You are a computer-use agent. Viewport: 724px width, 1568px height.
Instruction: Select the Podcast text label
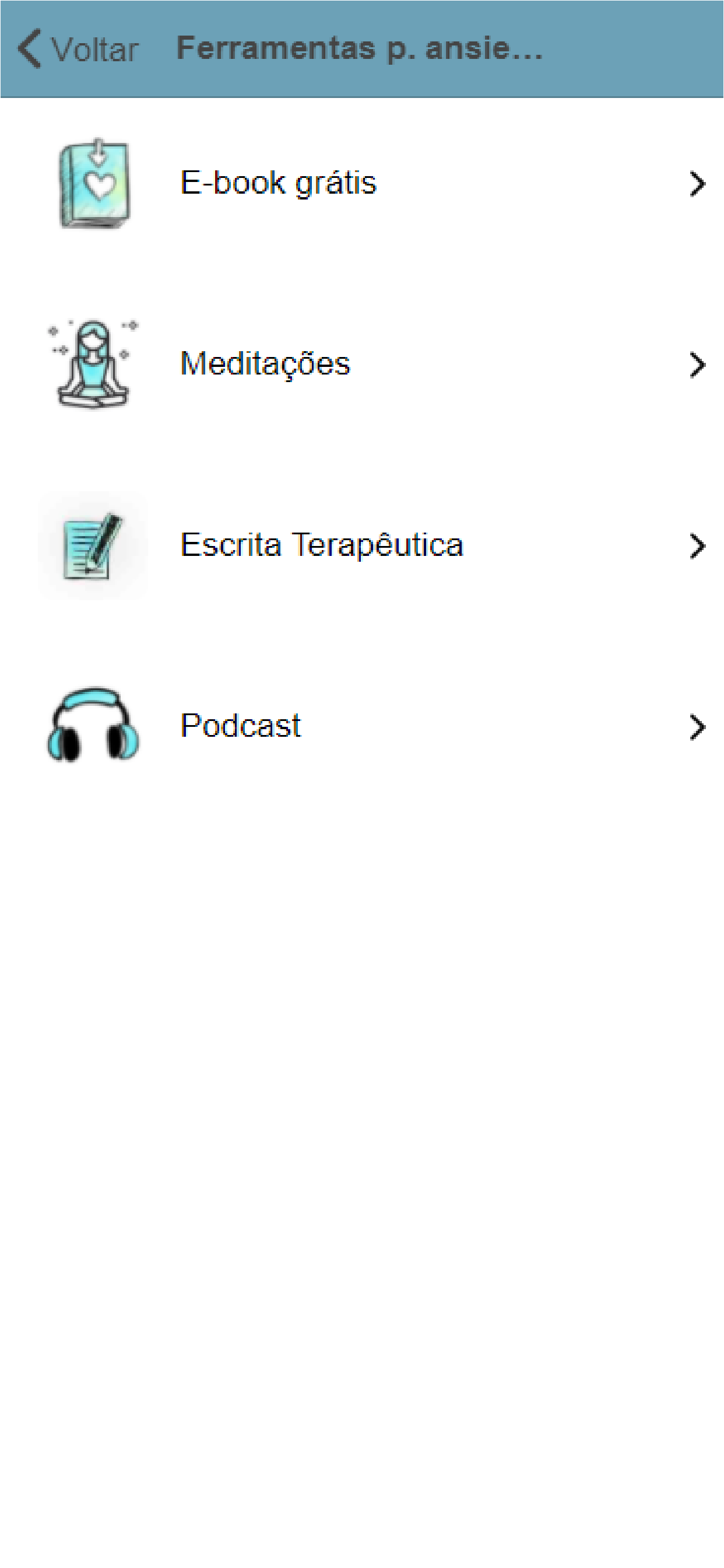240,726
